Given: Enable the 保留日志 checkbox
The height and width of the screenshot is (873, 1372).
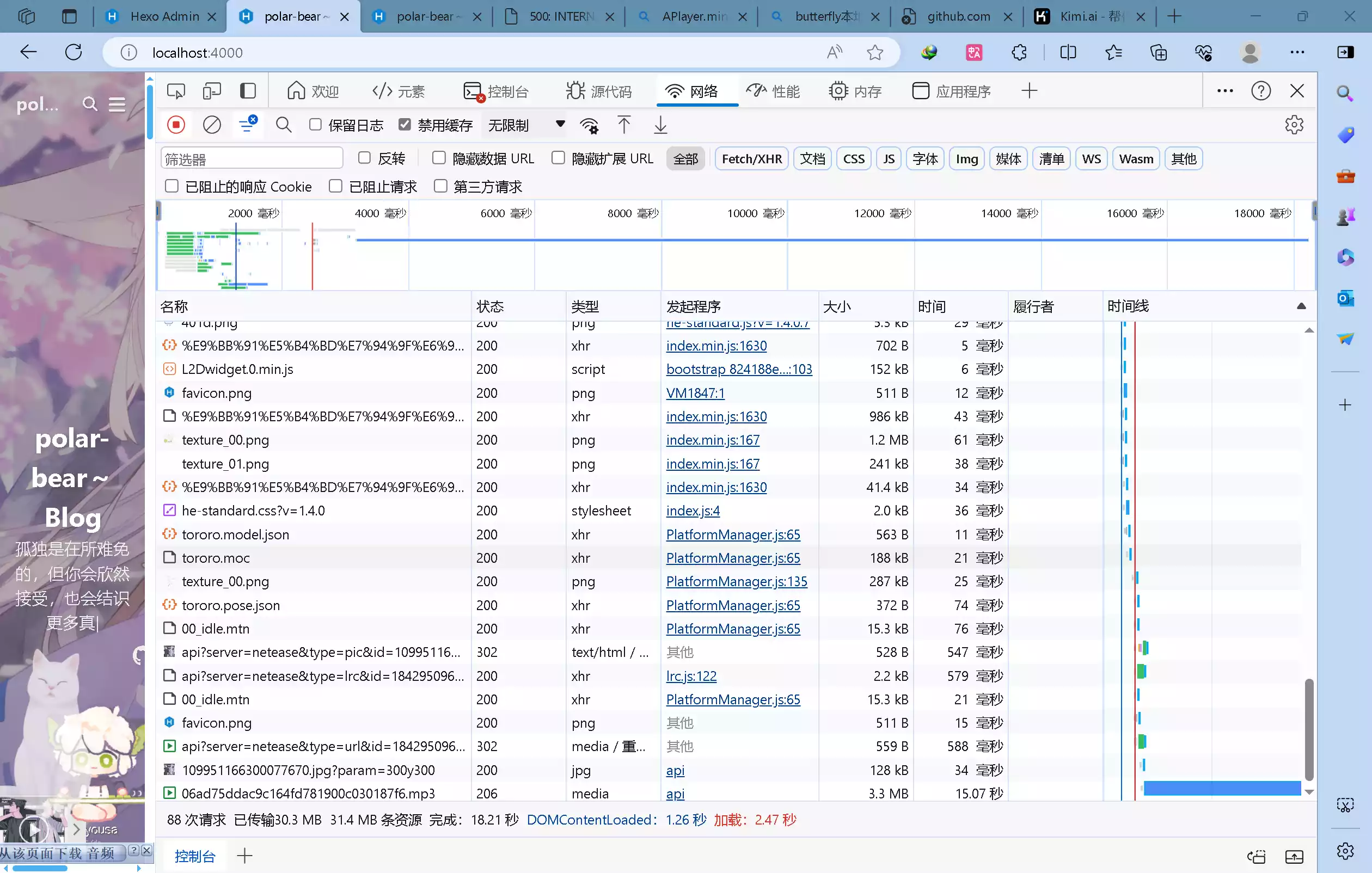Looking at the screenshot, I should tap(316, 125).
